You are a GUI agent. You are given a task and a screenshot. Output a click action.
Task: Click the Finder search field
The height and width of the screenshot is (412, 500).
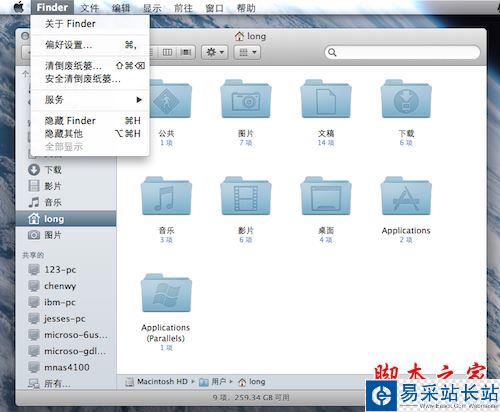(402, 52)
